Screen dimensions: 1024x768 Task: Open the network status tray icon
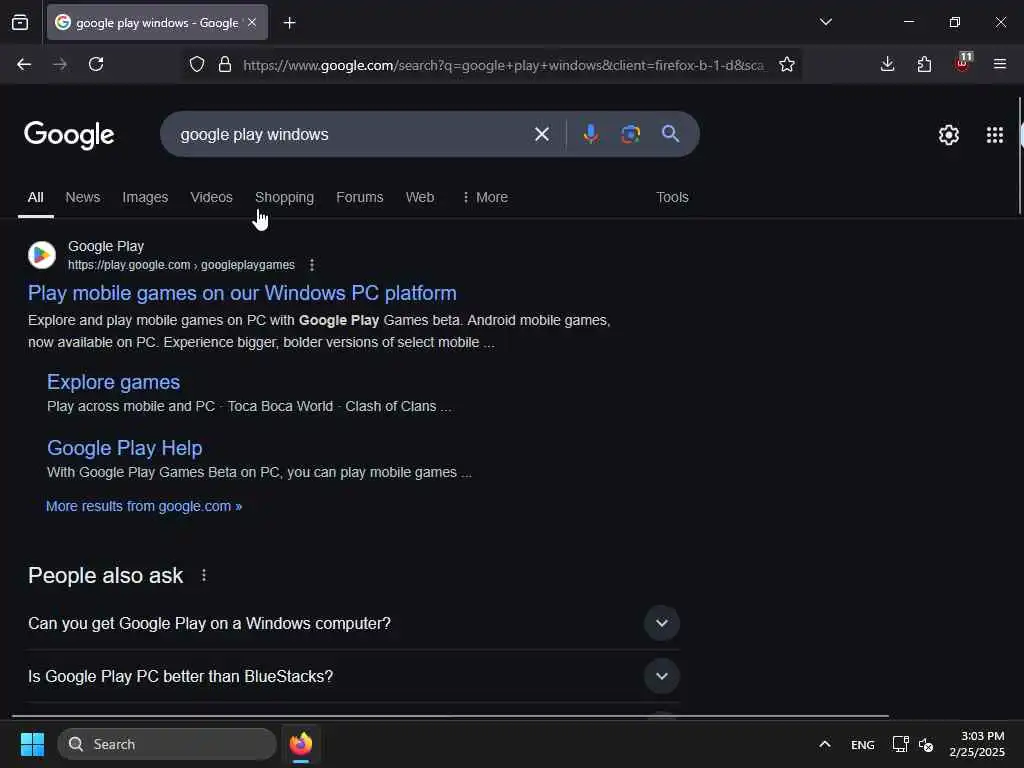[901, 744]
